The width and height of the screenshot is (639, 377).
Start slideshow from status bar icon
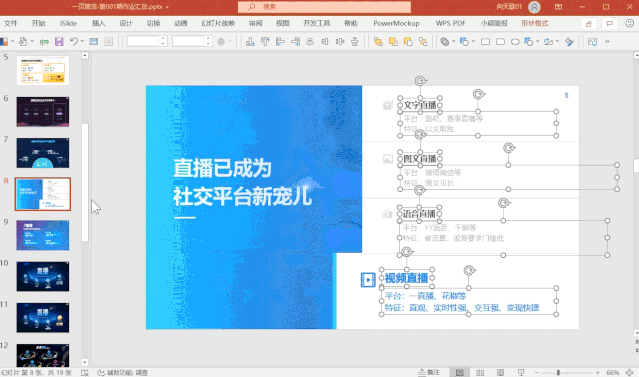tap(521, 373)
